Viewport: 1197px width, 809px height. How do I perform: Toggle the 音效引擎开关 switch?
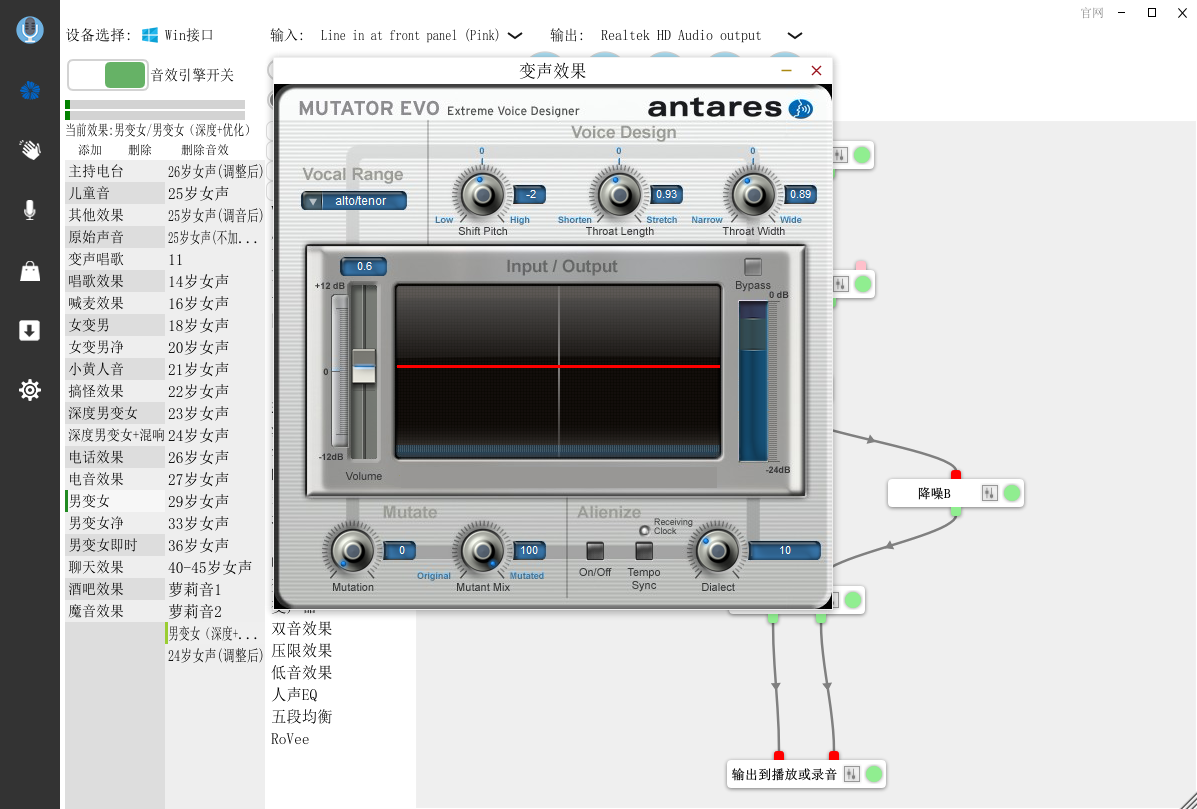point(107,75)
